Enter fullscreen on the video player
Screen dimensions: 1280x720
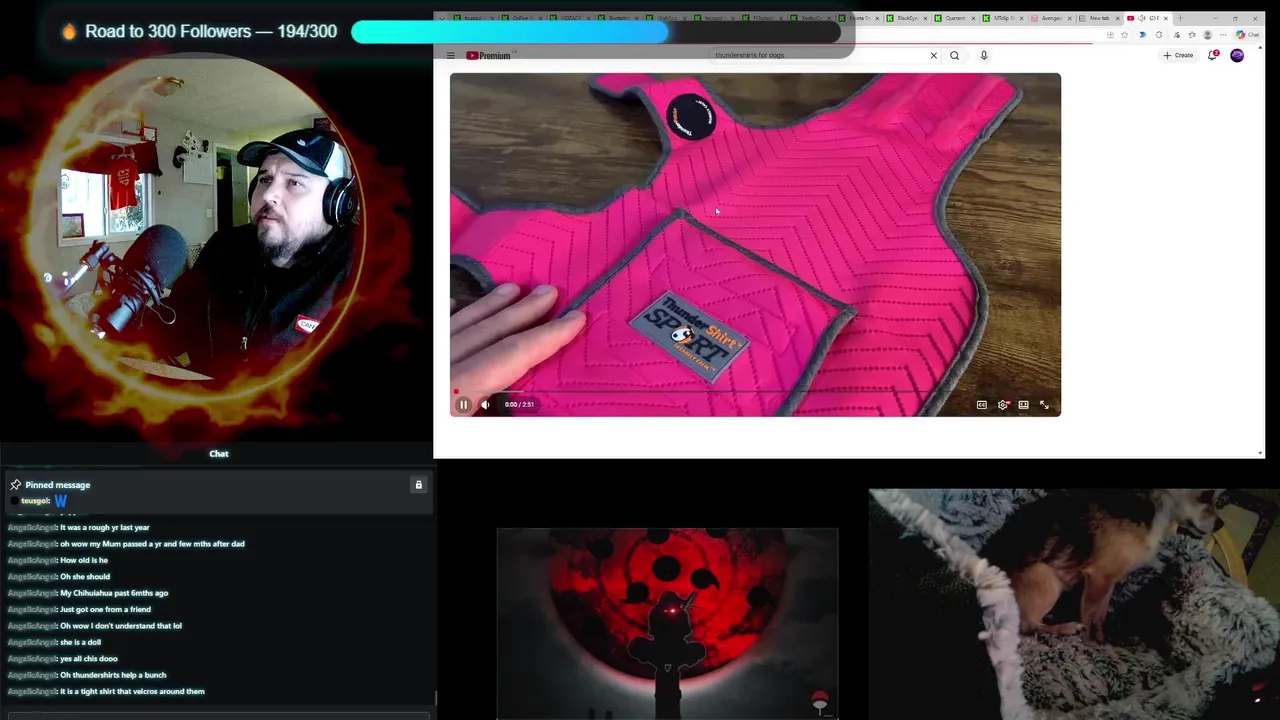(1044, 405)
